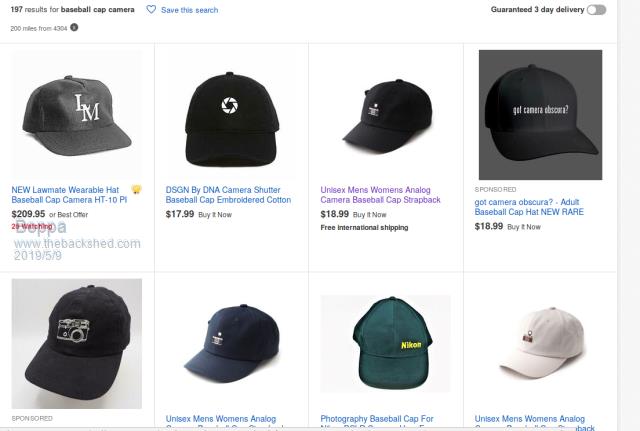Click the heart icon beside Save this search
640x431 pixels.
(151, 10)
